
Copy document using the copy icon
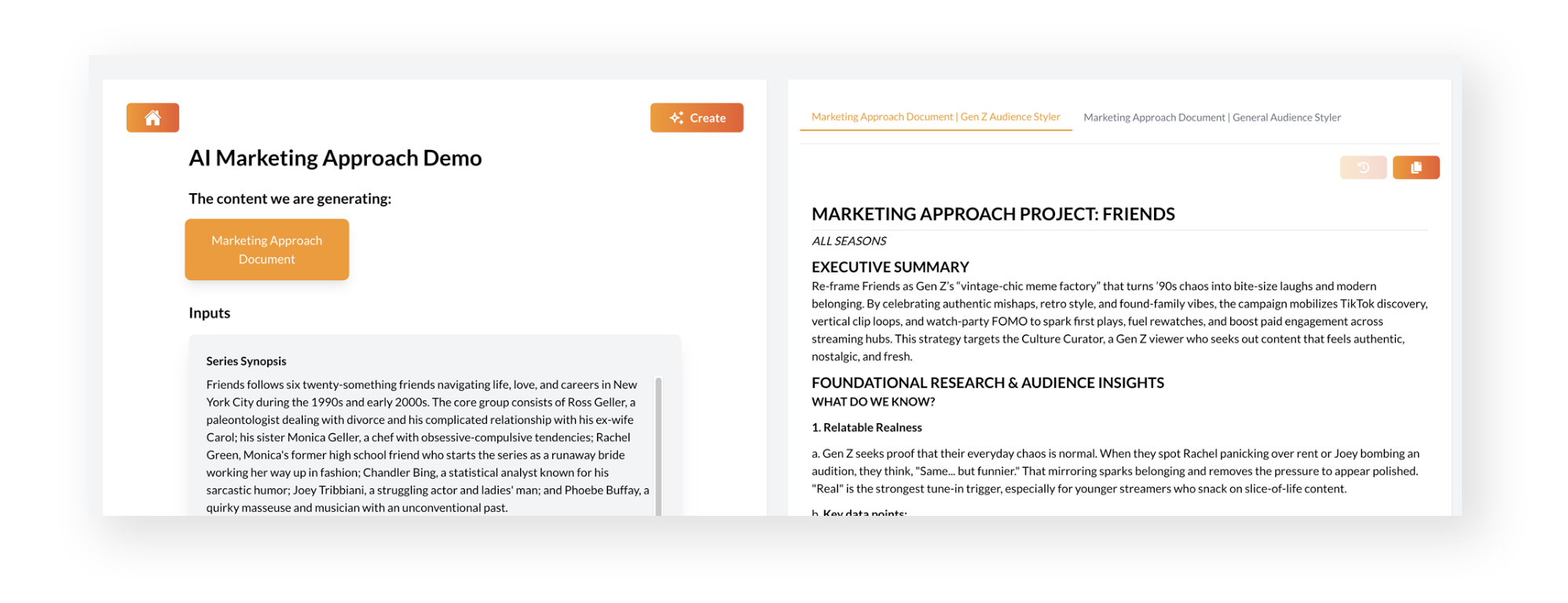coord(1416,167)
